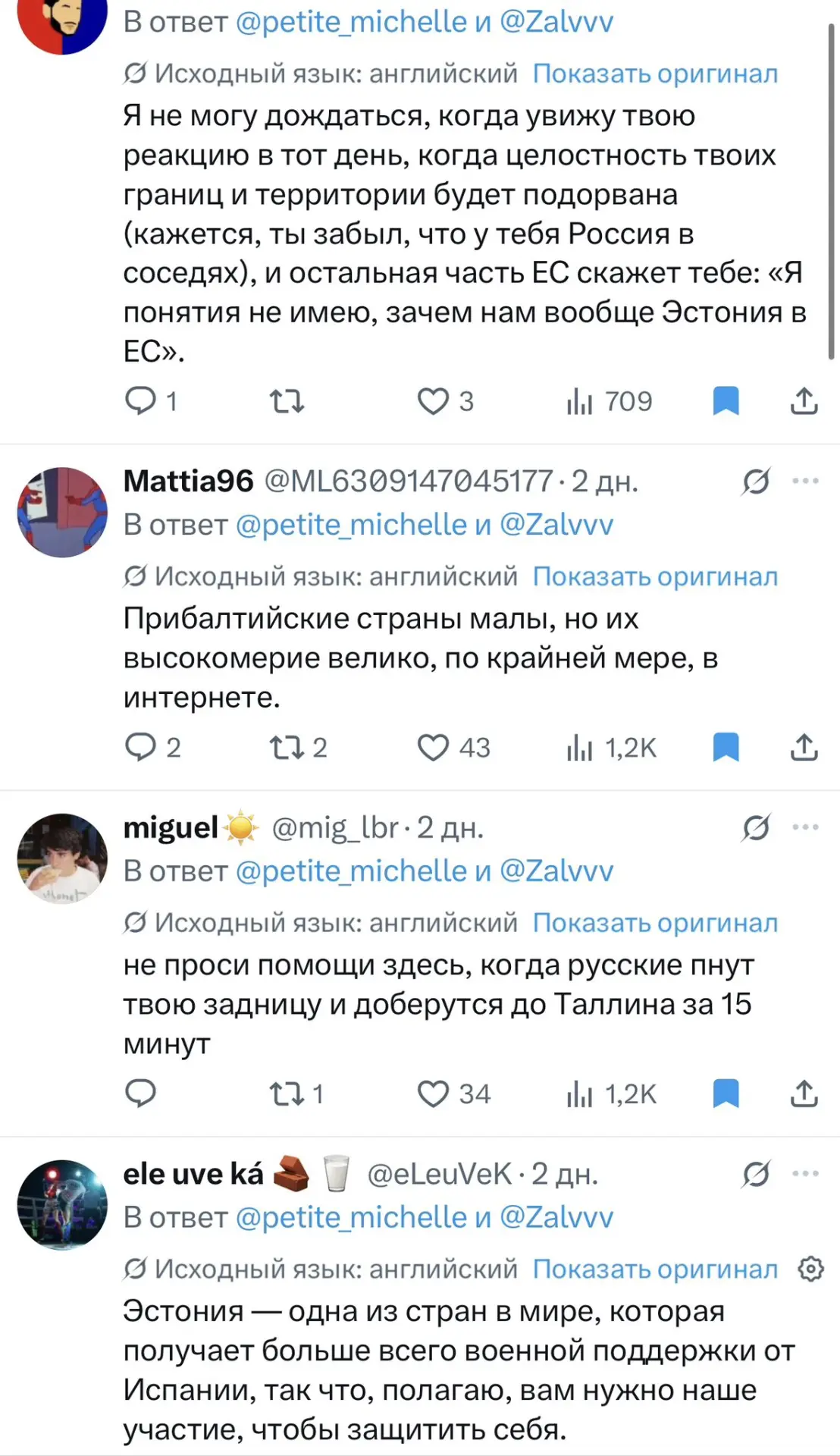This screenshot has width=840, height=1456.
Task: Remove bookmark from Mattia96's reply
Action: click(726, 748)
